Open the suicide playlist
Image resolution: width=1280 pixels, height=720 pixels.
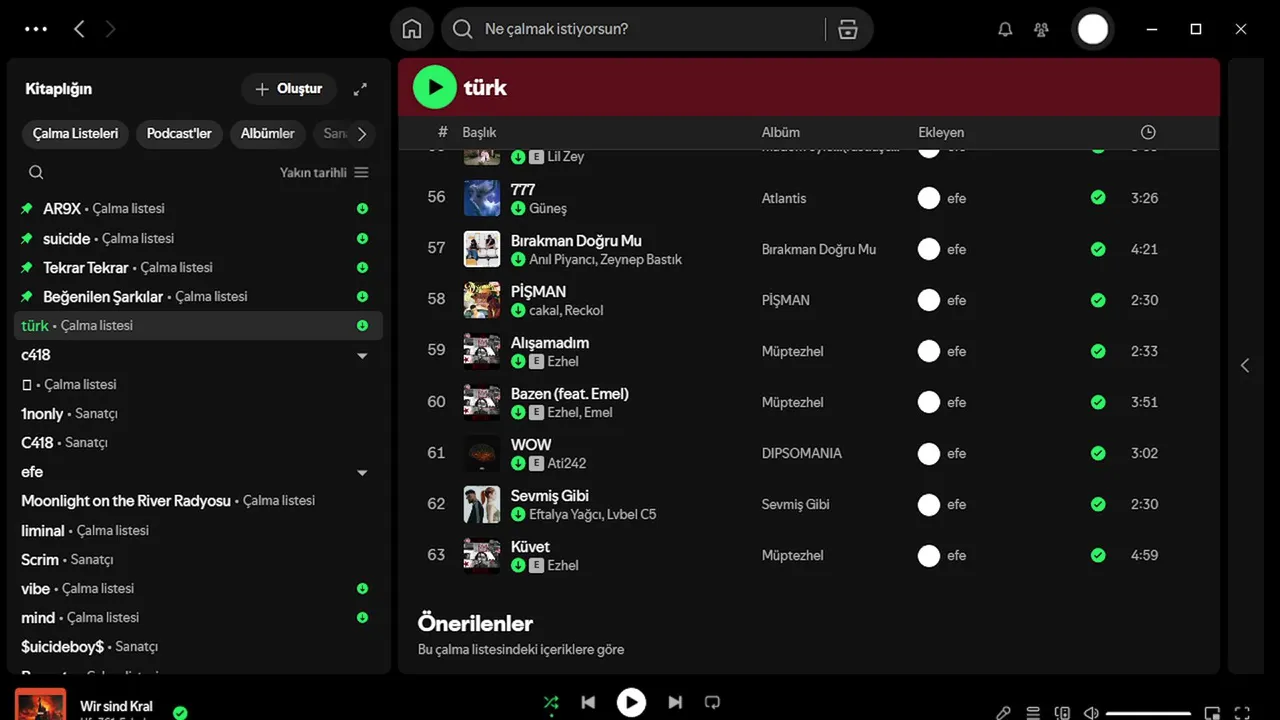point(198,238)
